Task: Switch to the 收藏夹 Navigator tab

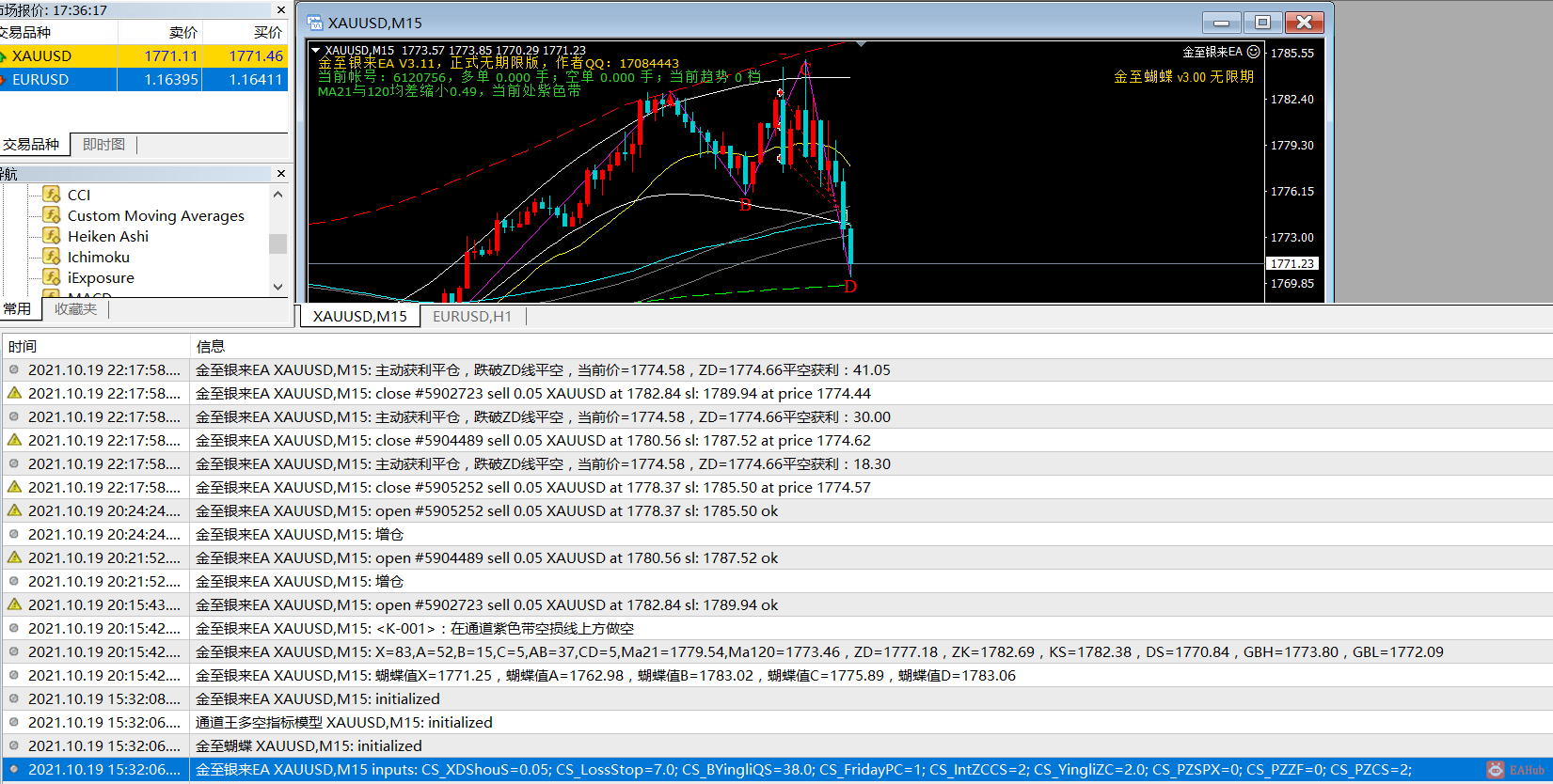Action: [x=75, y=309]
